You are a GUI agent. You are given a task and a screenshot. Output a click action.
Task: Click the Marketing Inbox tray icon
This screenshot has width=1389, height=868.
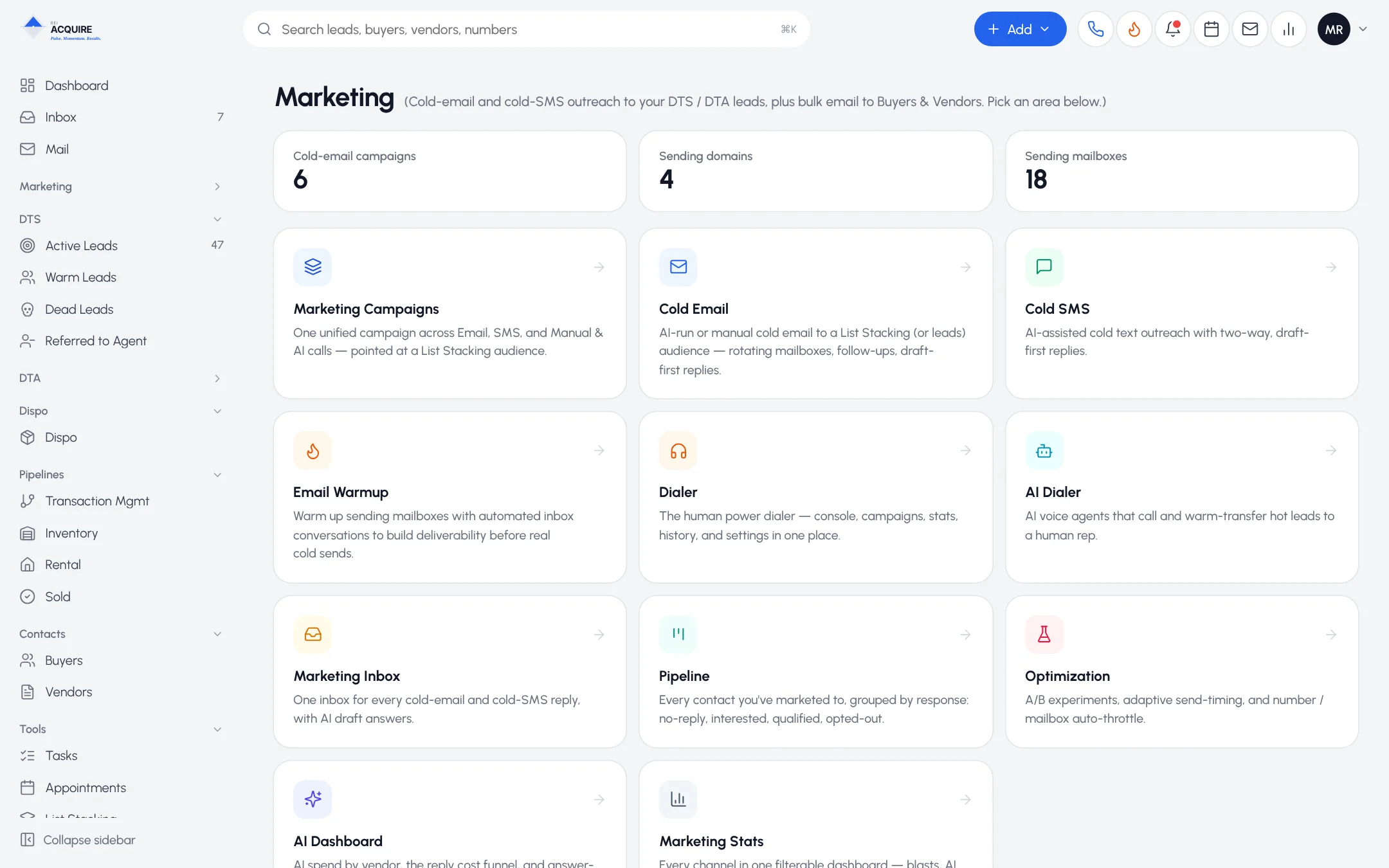[313, 635]
